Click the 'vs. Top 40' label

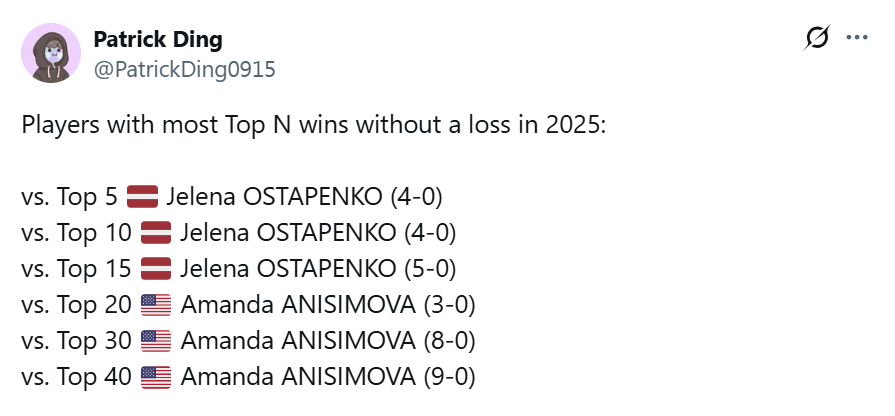[x=76, y=377]
